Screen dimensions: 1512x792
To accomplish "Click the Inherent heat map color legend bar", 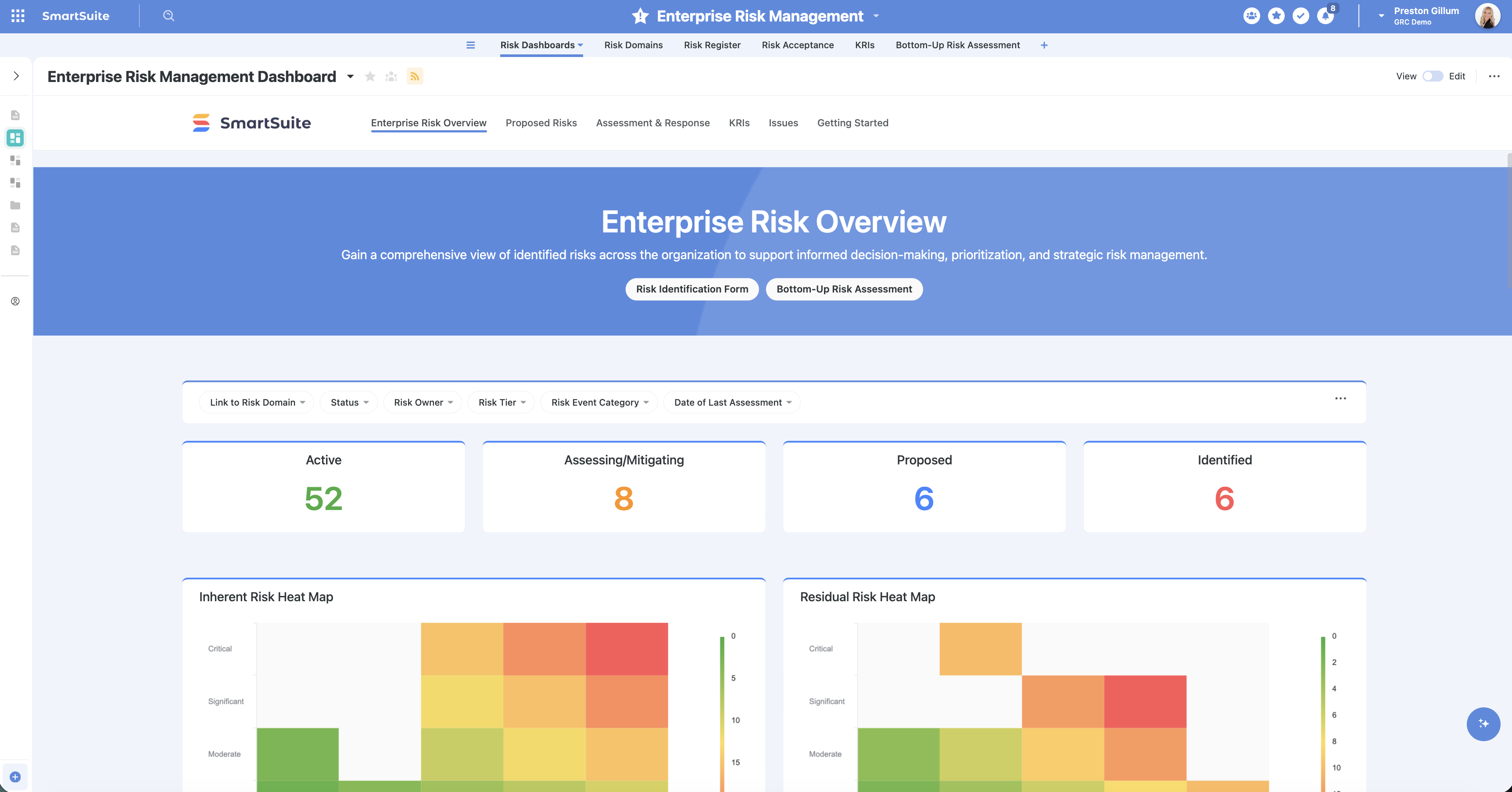I will point(722,714).
